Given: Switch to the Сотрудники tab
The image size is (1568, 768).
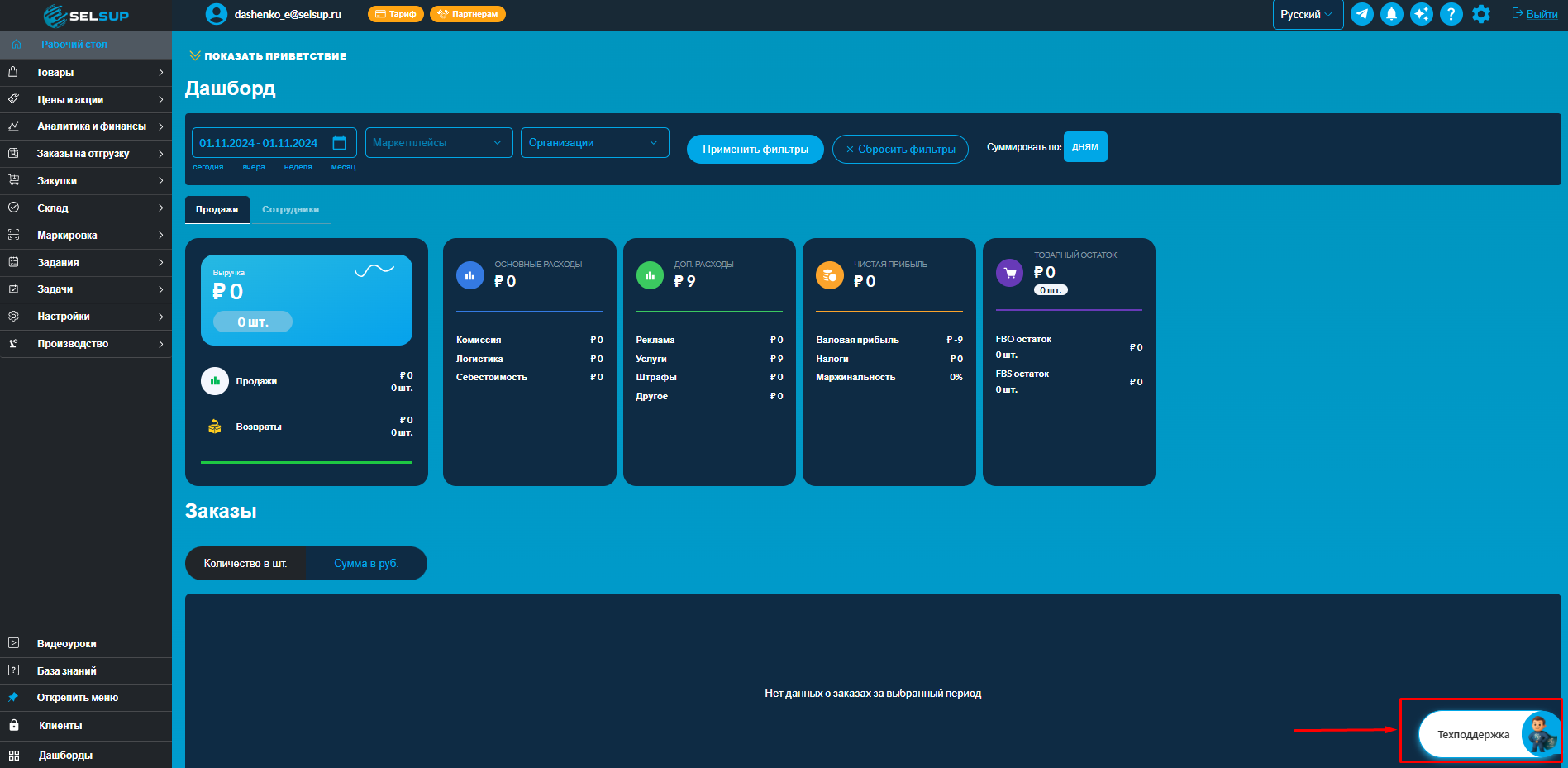Looking at the screenshot, I should [290, 210].
